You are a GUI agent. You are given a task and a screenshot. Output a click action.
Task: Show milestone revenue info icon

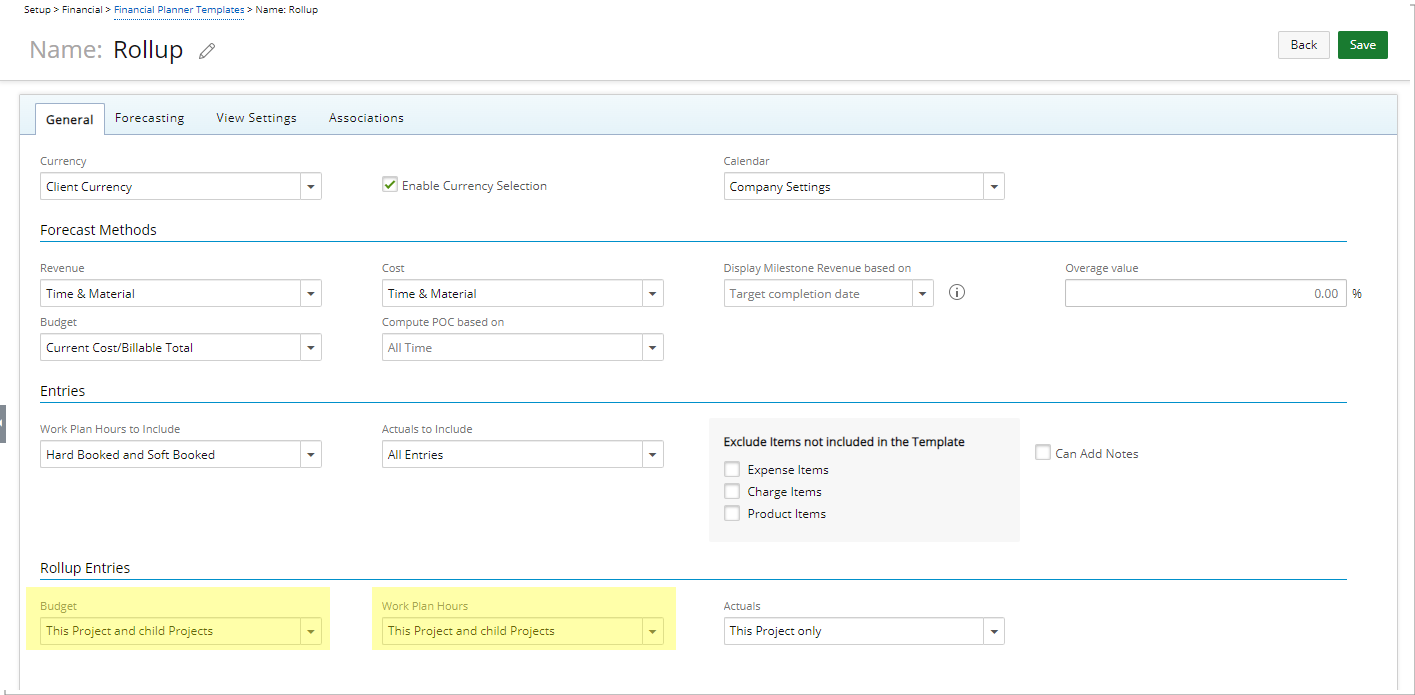pyautogui.click(x=956, y=293)
